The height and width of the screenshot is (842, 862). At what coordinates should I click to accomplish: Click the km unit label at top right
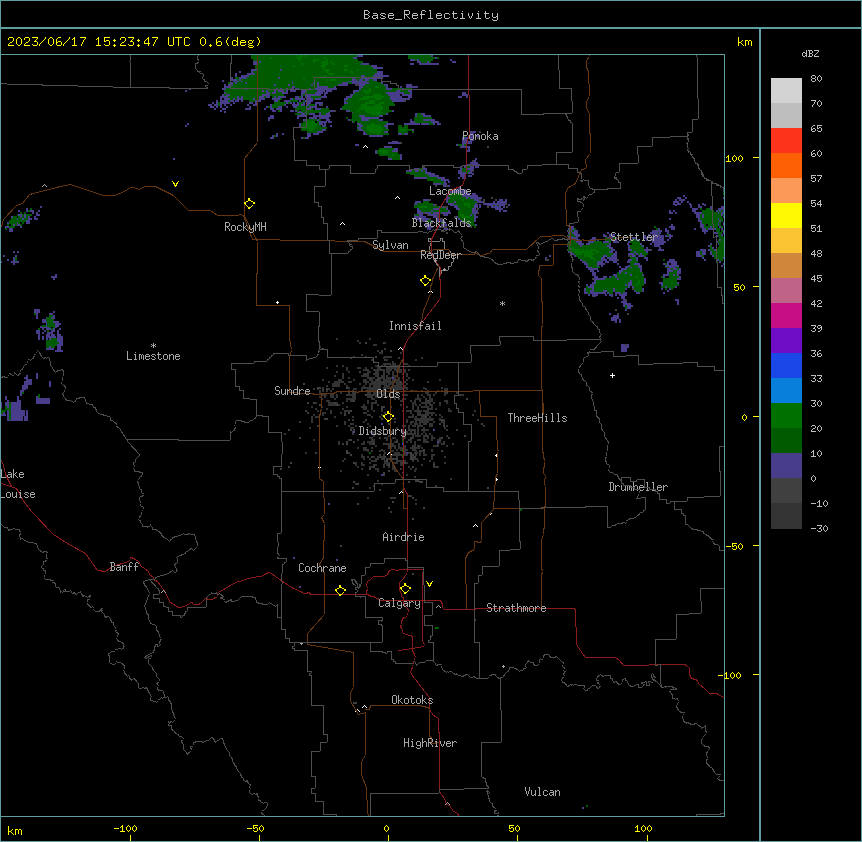point(744,42)
